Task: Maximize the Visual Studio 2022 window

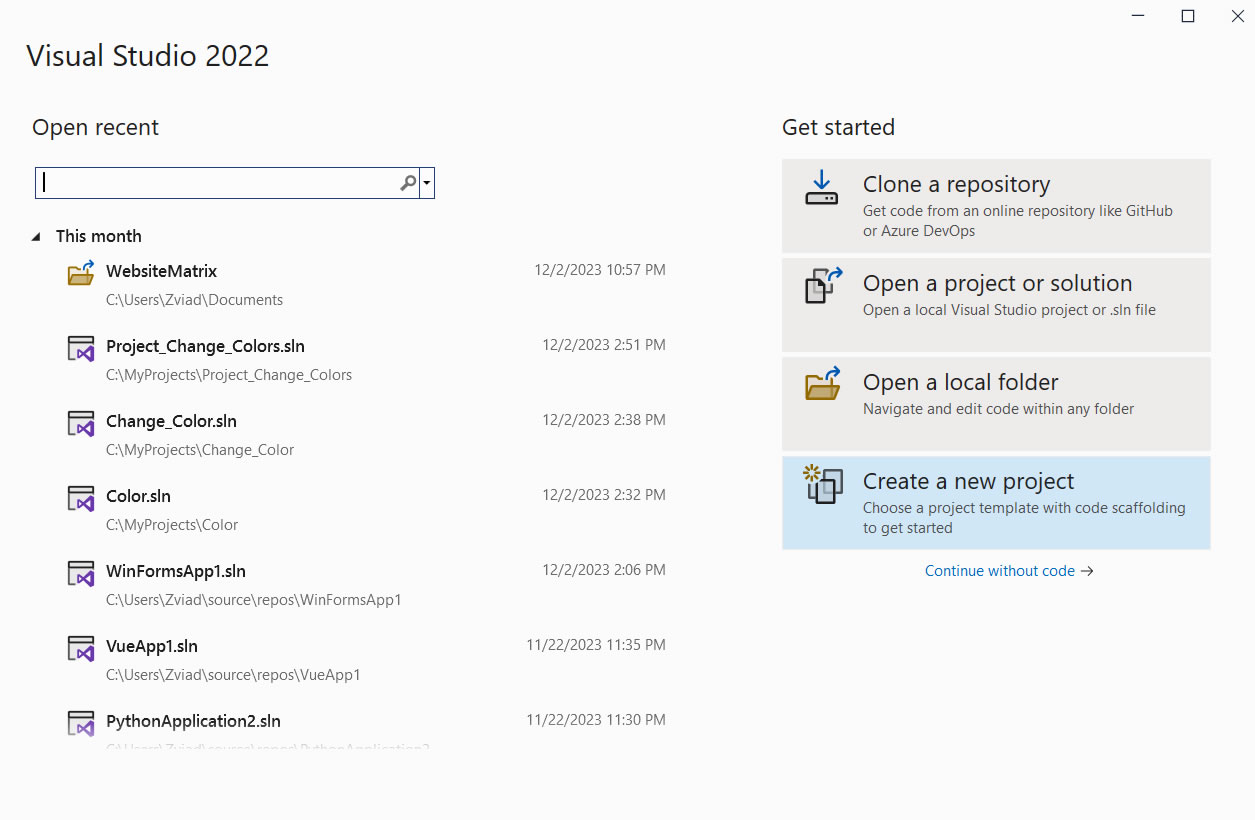Action: pyautogui.click(x=1188, y=16)
